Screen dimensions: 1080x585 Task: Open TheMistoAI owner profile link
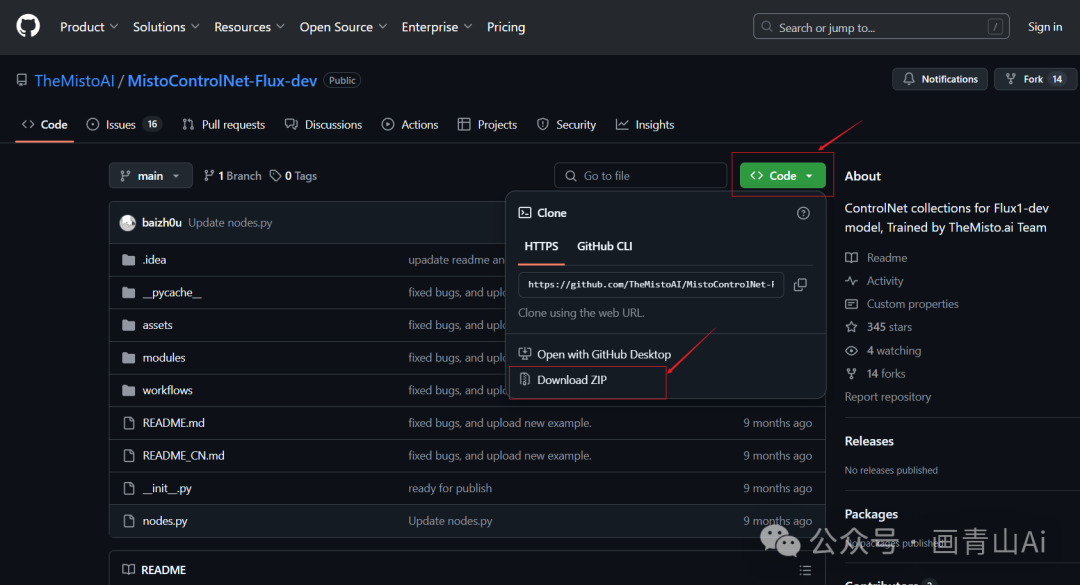point(74,81)
